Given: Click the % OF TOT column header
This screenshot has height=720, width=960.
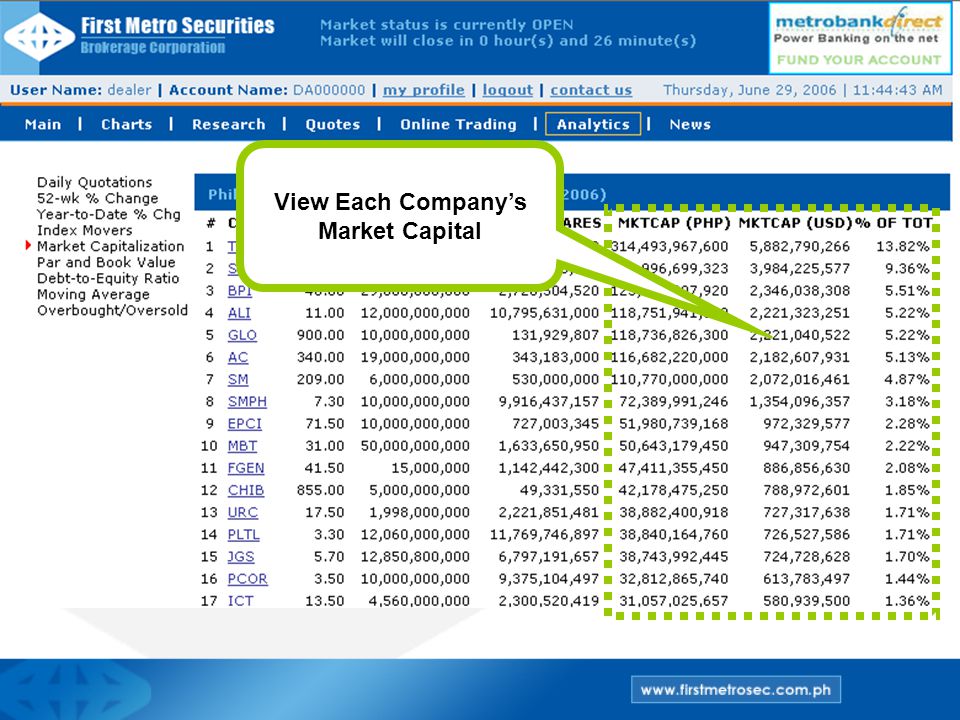Looking at the screenshot, I should coord(894,223).
